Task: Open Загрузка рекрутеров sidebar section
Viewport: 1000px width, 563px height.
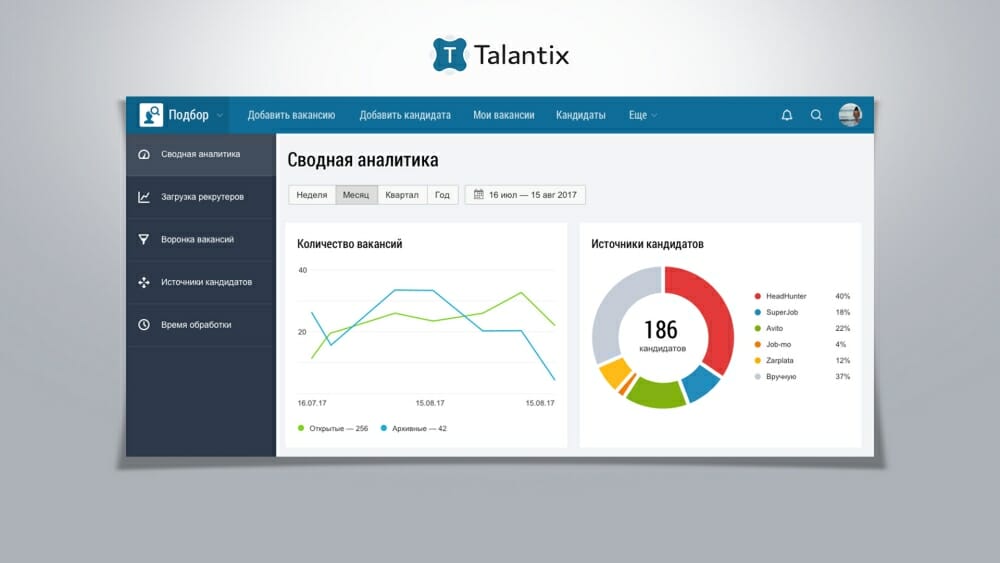Action: click(201, 197)
